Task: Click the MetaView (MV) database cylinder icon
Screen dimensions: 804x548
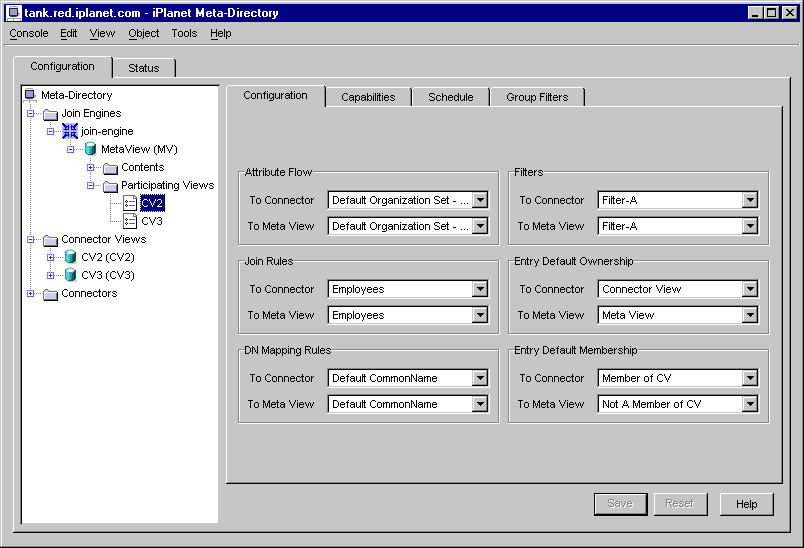Action: (x=90, y=149)
